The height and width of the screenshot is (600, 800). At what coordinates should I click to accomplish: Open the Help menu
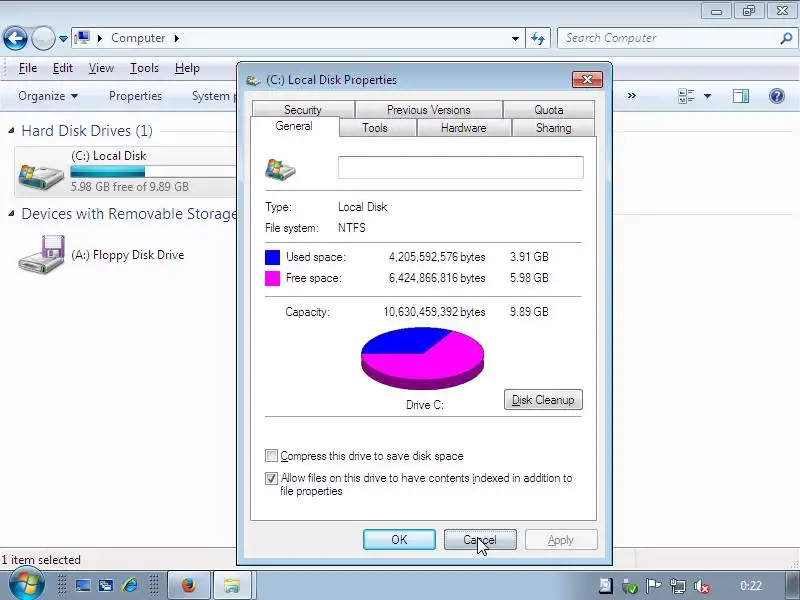pyautogui.click(x=187, y=68)
